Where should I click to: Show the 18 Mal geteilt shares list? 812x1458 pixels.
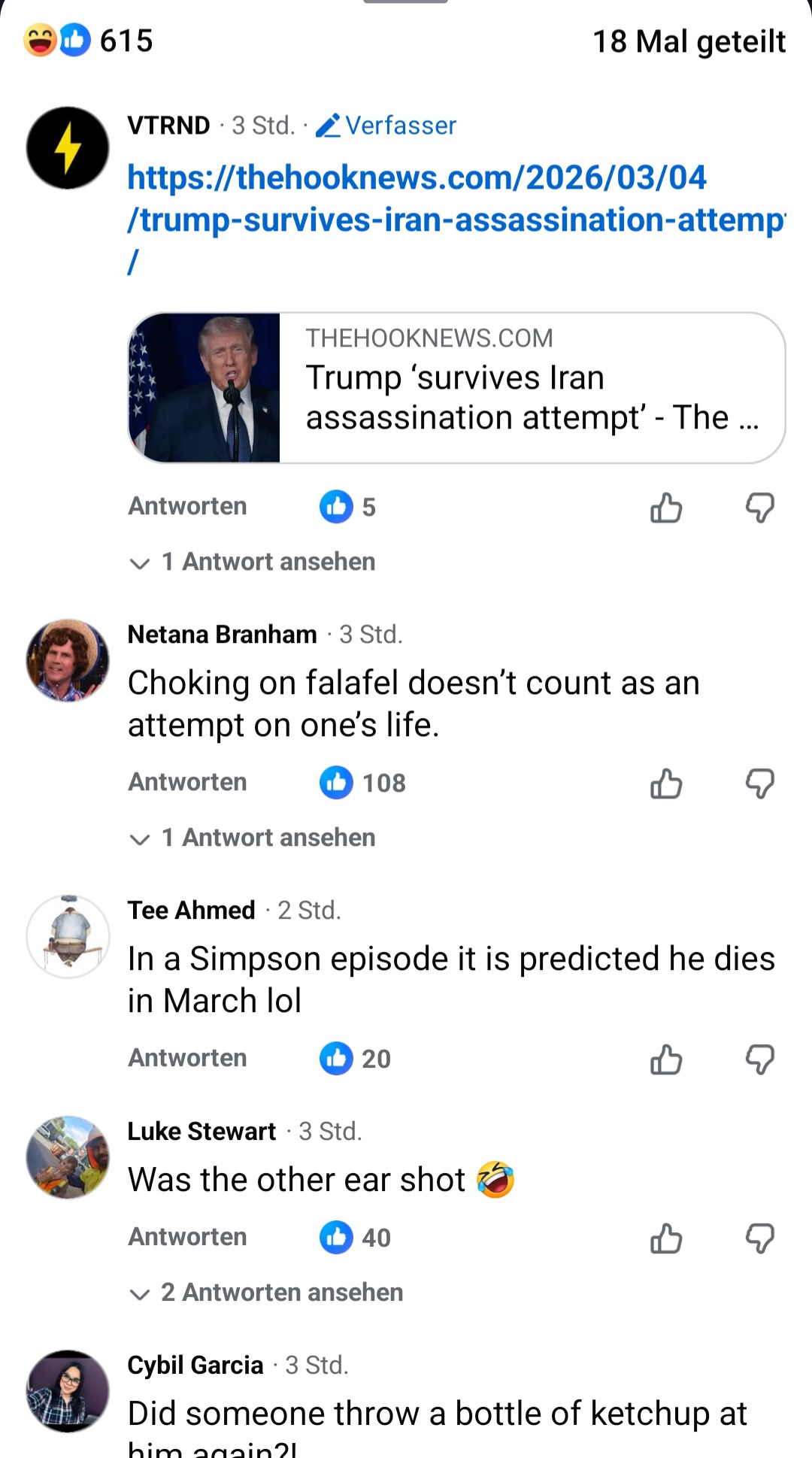(x=689, y=42)
